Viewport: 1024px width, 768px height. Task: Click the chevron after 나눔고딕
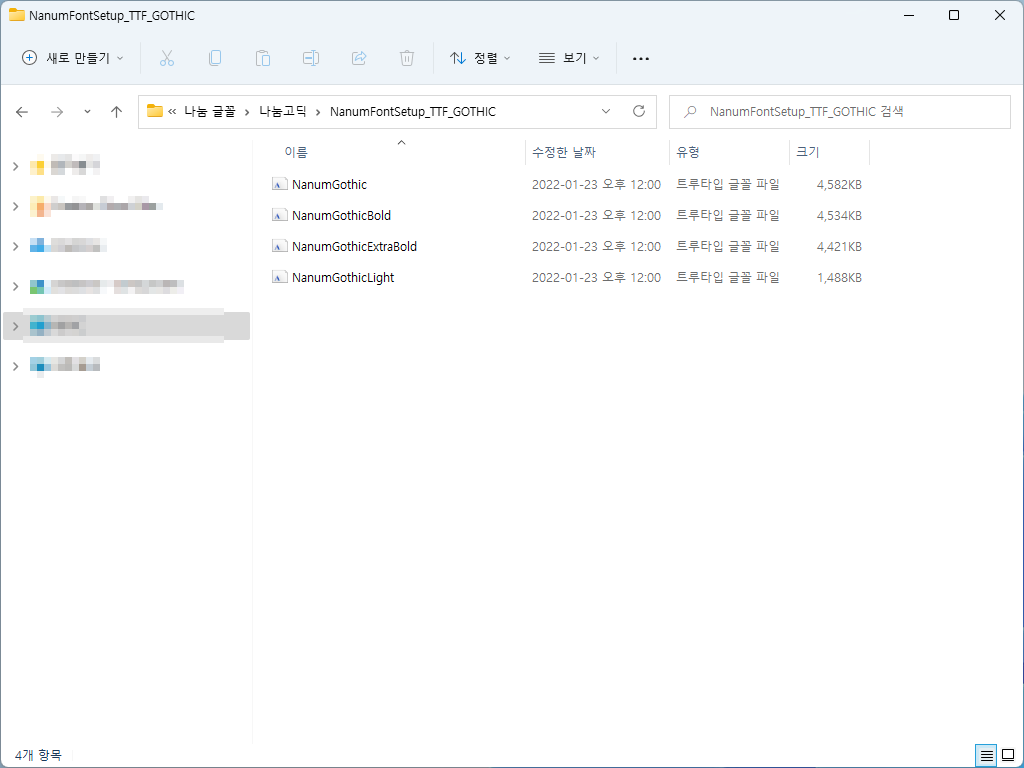click(318, 112)
